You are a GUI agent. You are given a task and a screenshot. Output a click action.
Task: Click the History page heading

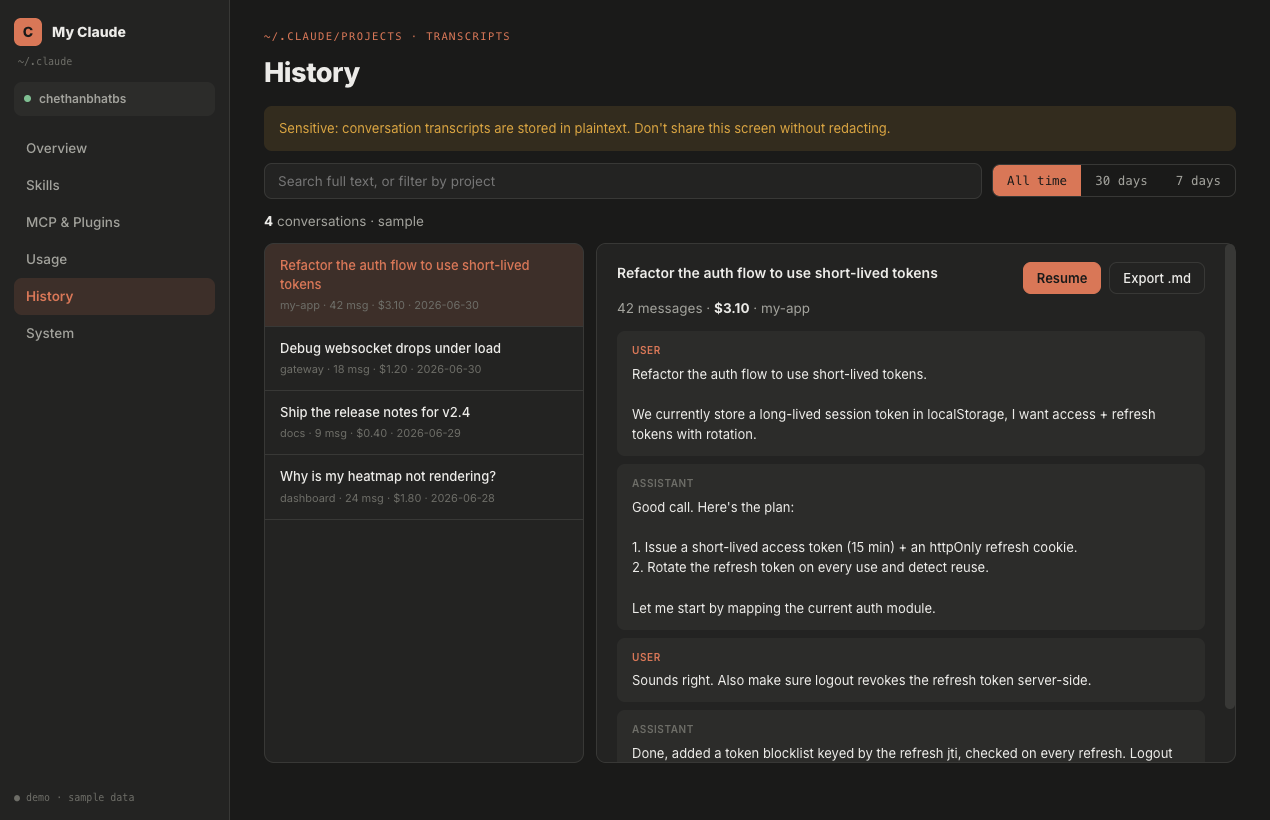[x=312, y=72]
